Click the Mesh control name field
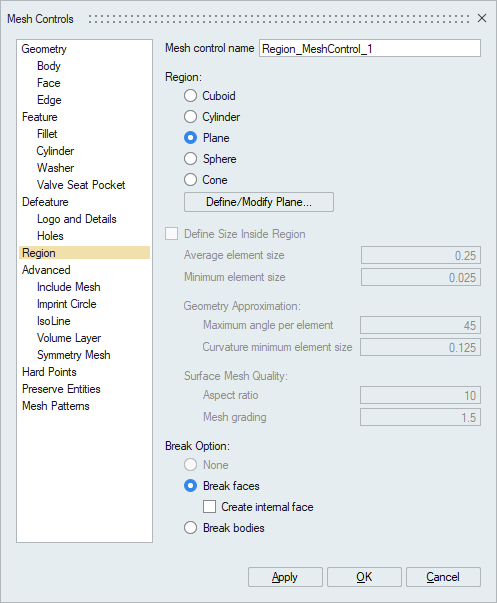Viewport: 497px width, 603px height. tap(370, 48)
